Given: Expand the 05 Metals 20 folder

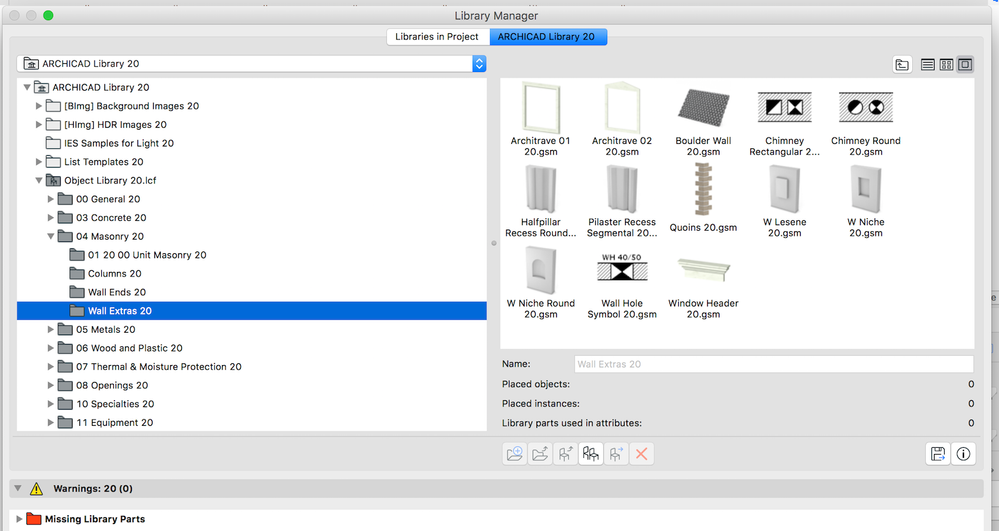Looking at the screenshot, I should (51, 330).
